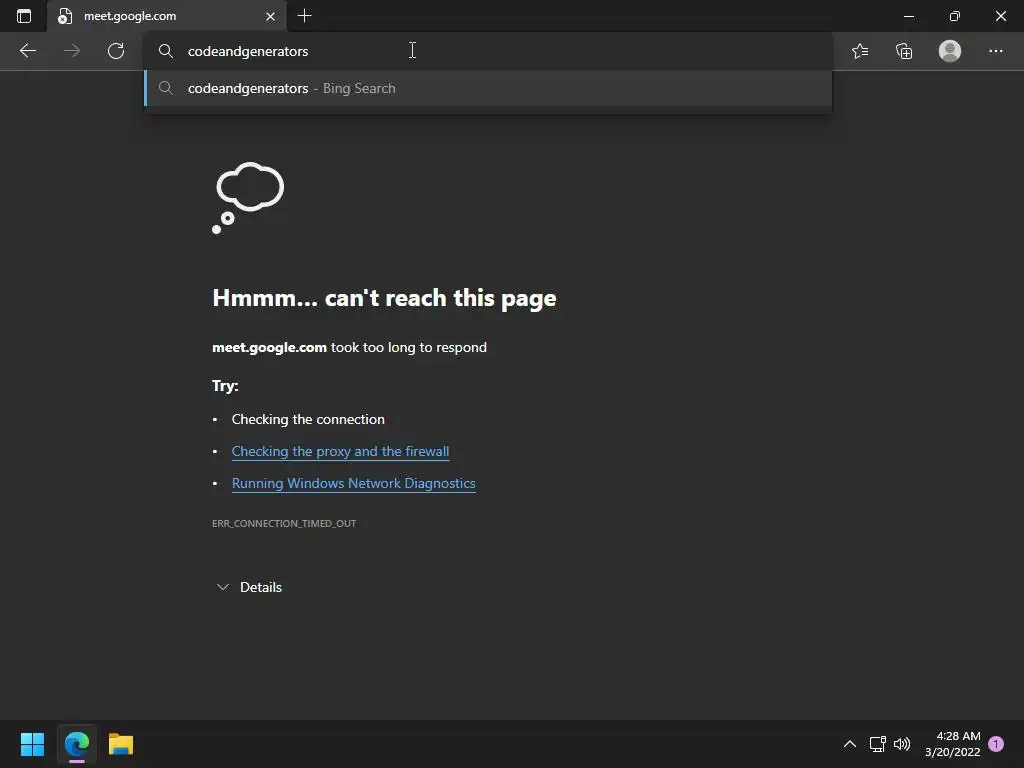Click the forward arrow button
1024x768 pixels.
72,51
